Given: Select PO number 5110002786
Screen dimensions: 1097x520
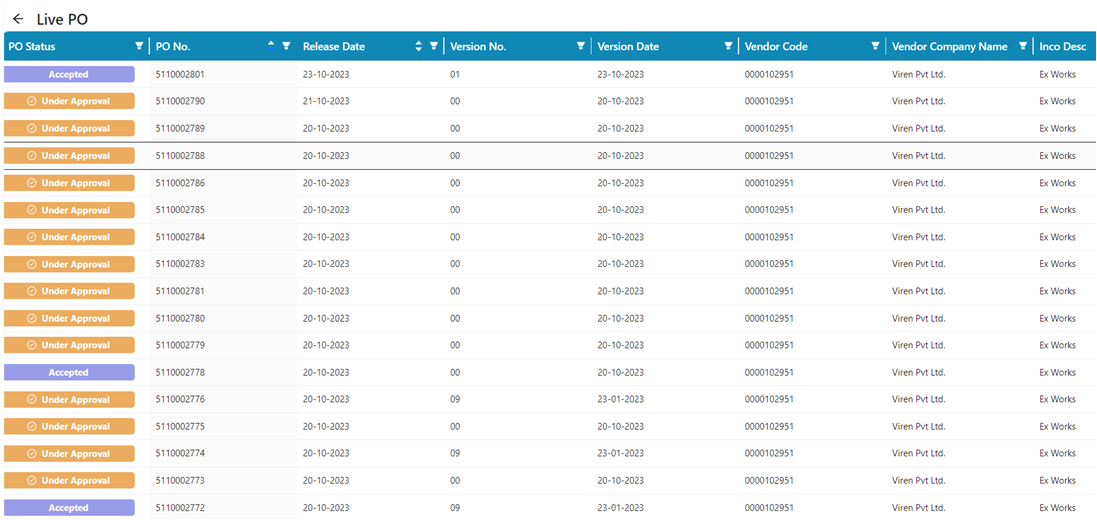Looking at the screenshot, I should point(181,183).
